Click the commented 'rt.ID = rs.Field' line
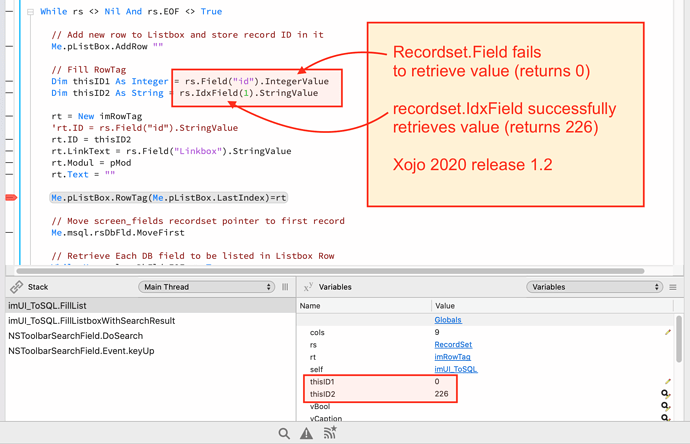This screenshot has height=444, width=690. coord(144,128)
